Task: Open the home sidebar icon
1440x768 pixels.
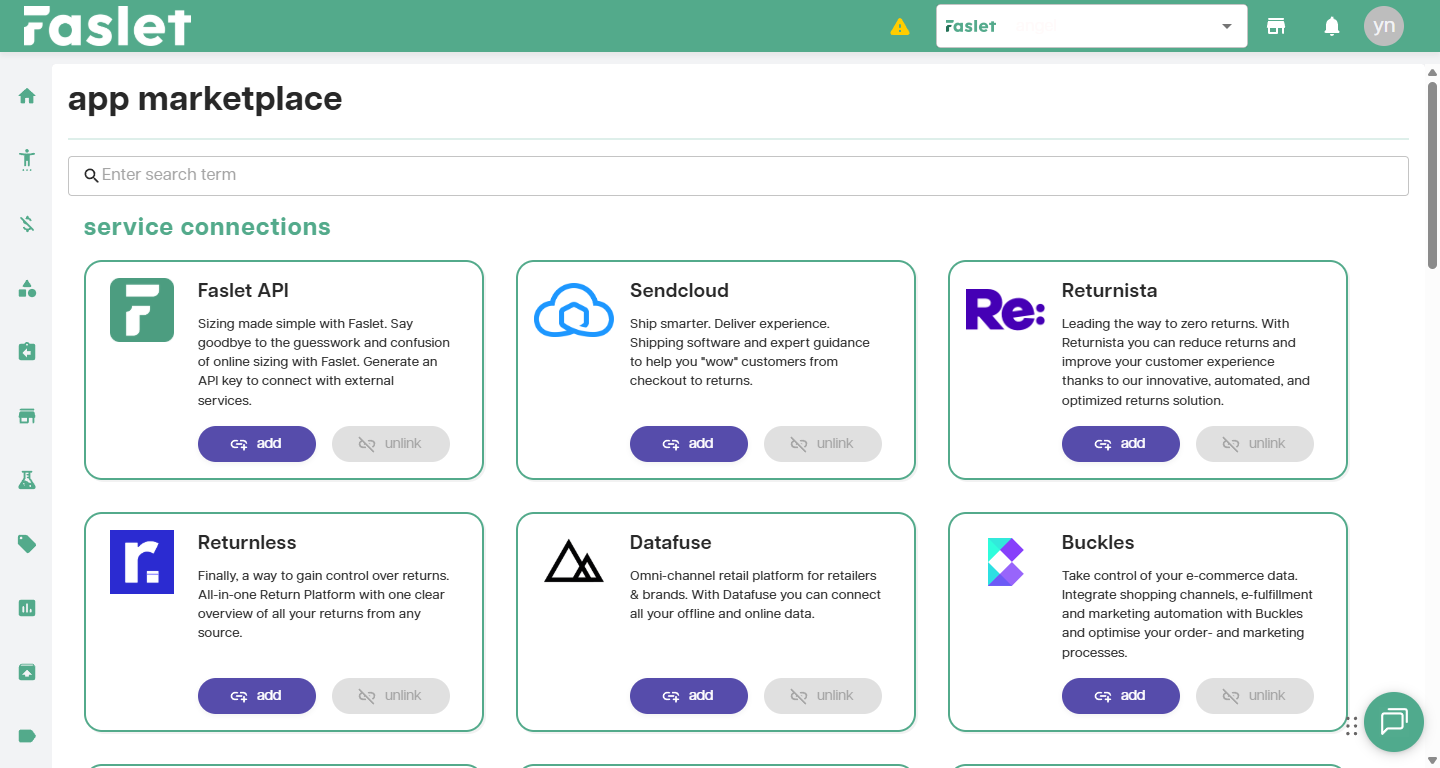Action: (27, 96)
